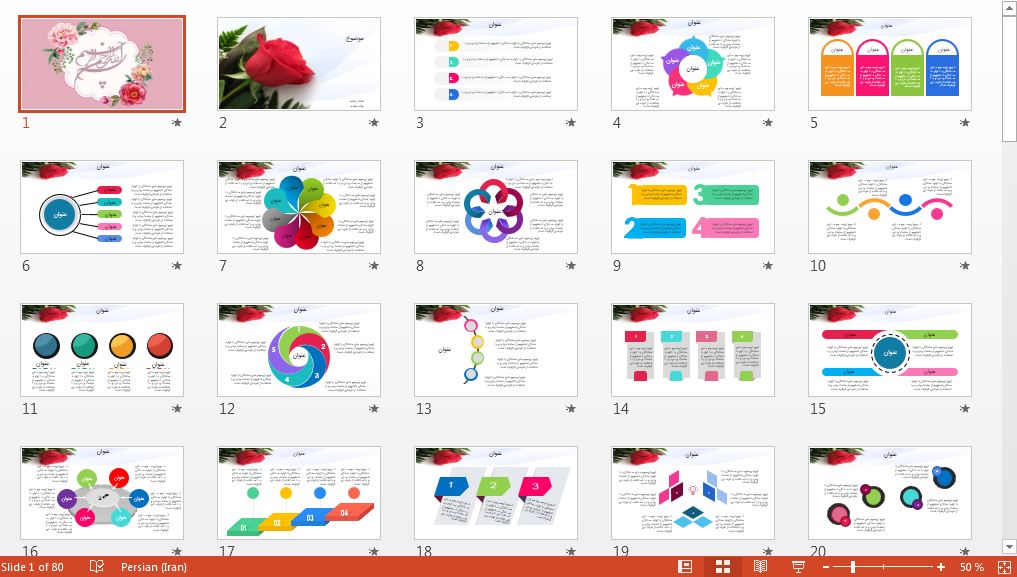
Task: Click Persian (Iran) language indicator
Action: [154, 567]
